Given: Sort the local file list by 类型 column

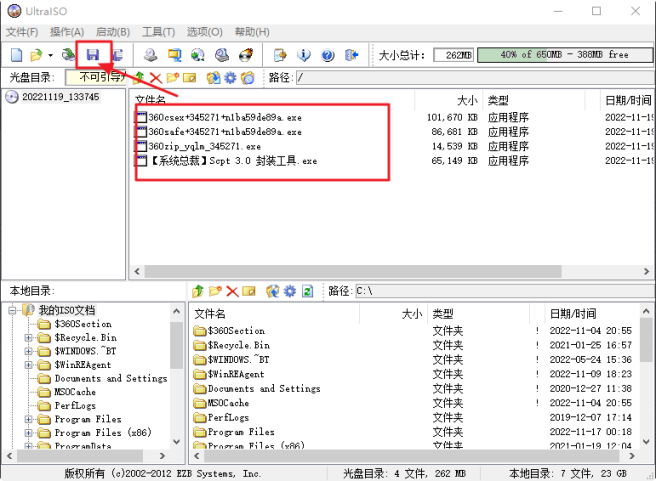Looking at the screenshot, I should (x=479, y=314).
